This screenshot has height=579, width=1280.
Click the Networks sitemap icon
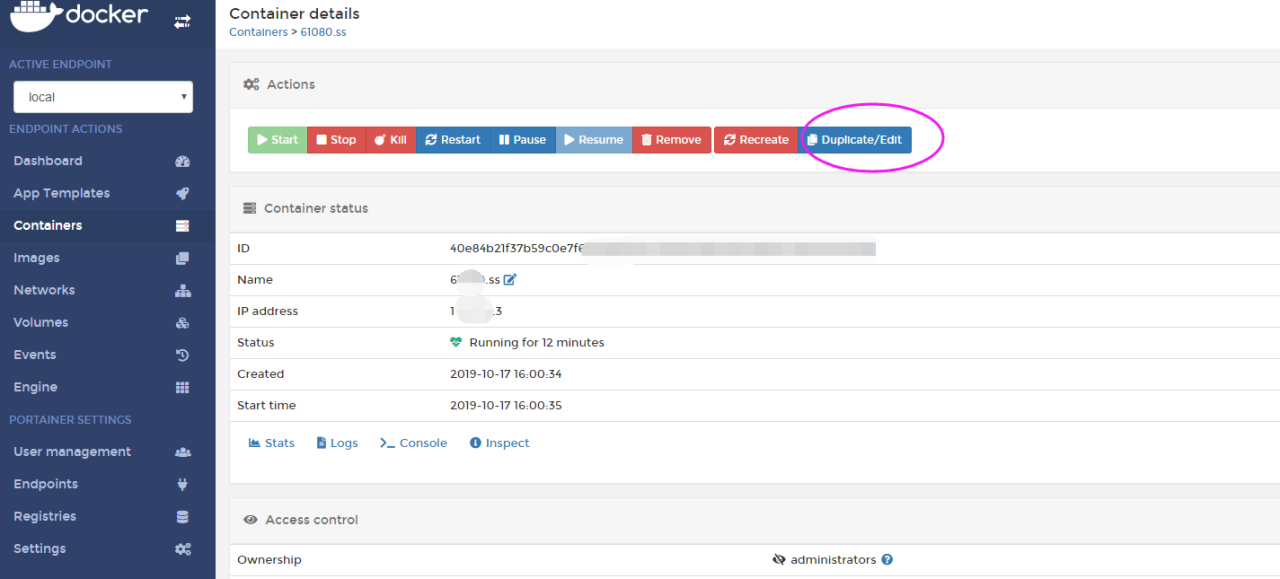coord(182,290)
